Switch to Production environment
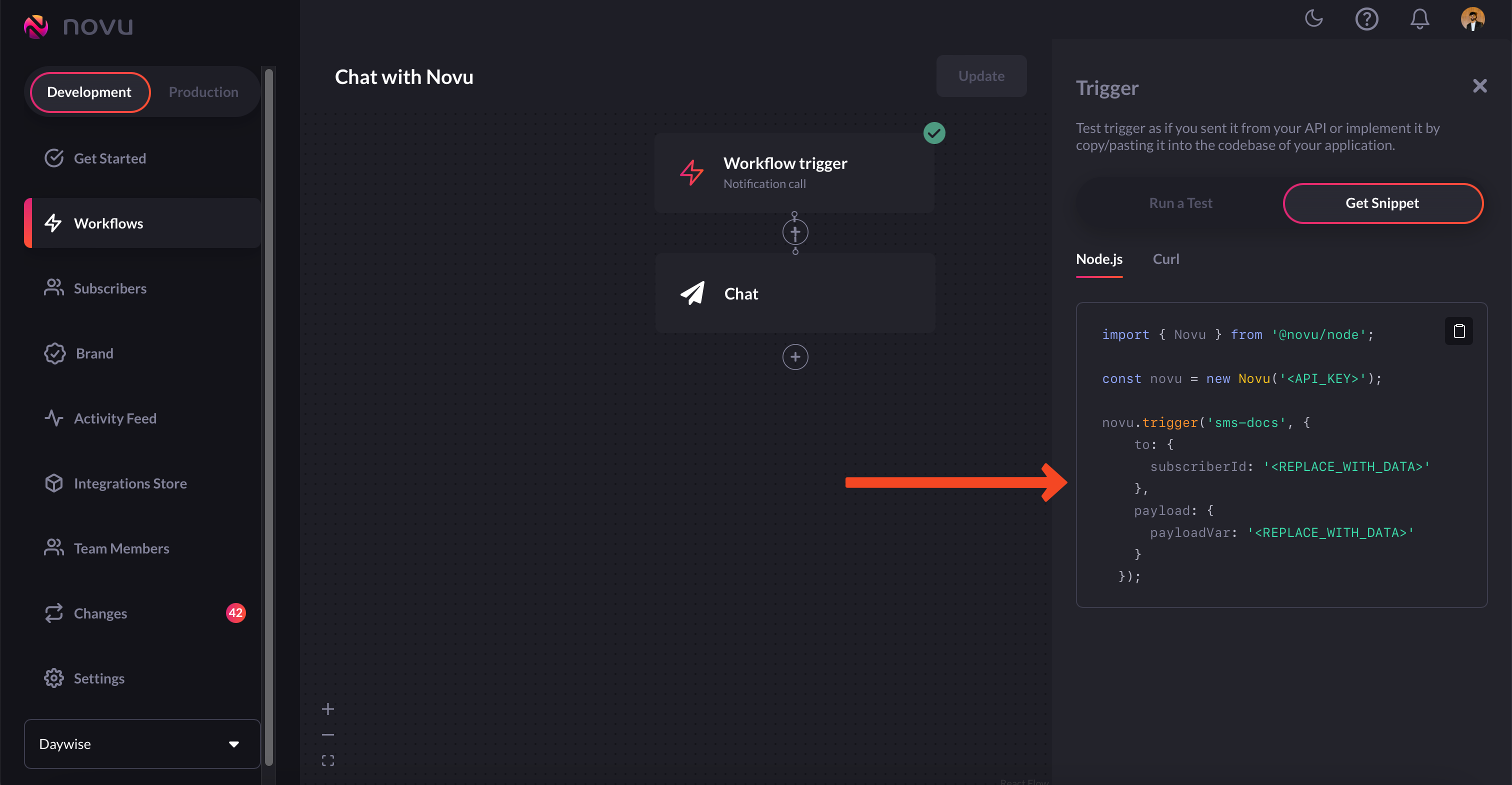The width and height of the screenshot is (1512, 785). click(x=203, y=92)
